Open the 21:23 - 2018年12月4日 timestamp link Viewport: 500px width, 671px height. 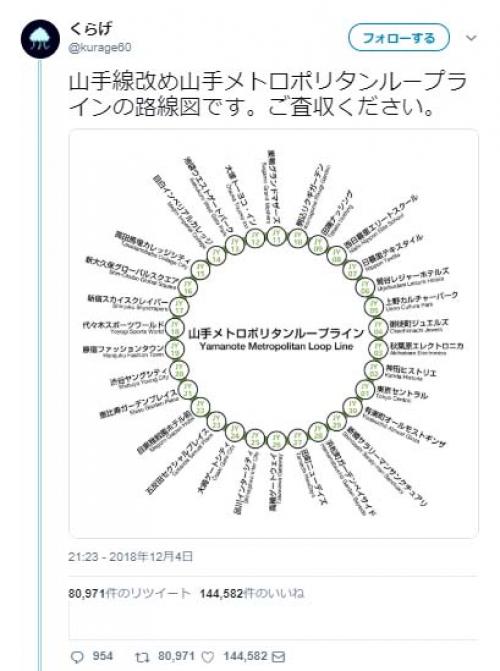point(130,556)
